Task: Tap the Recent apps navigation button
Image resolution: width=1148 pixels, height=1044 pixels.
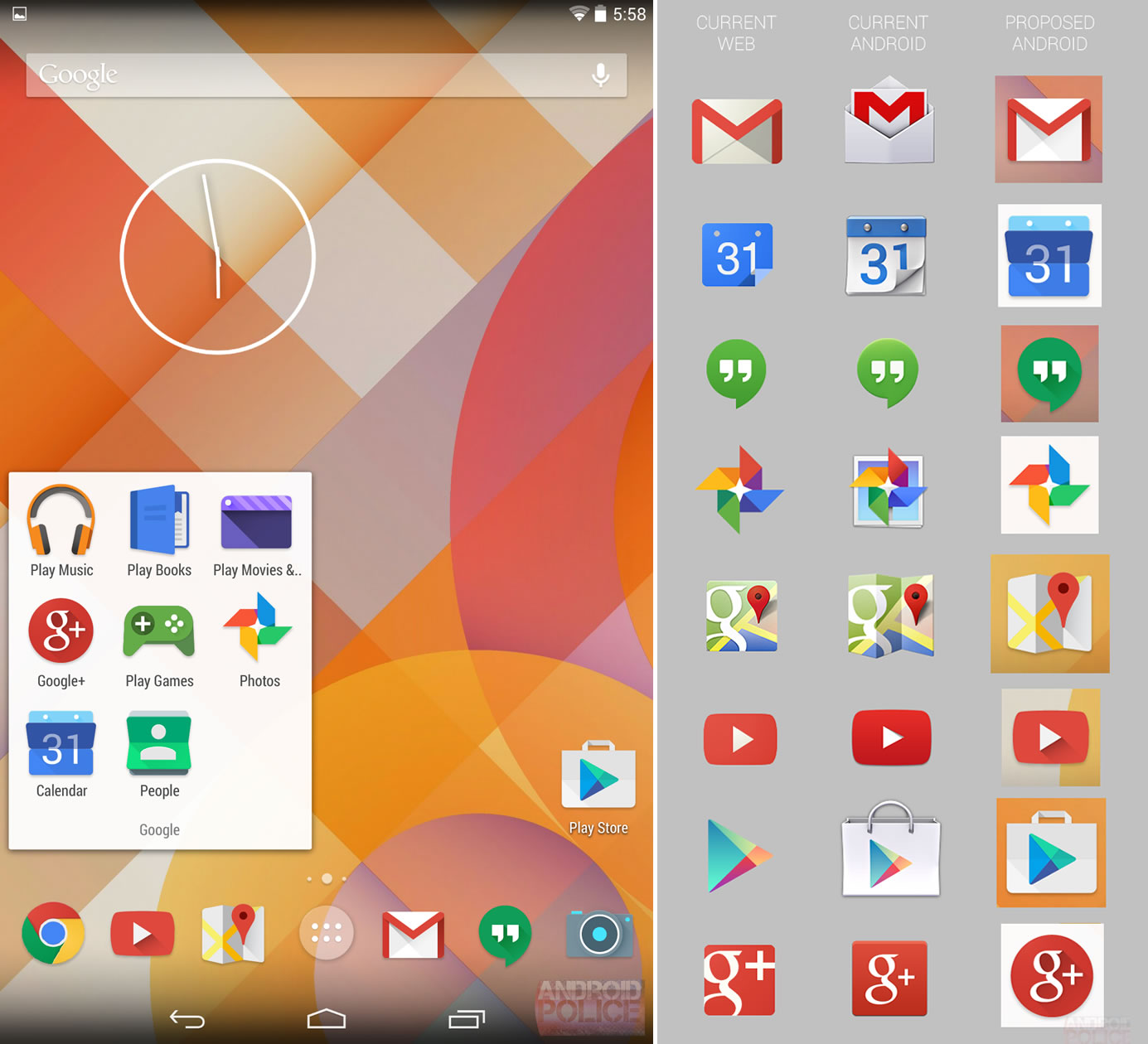Action: point(467,1018)
